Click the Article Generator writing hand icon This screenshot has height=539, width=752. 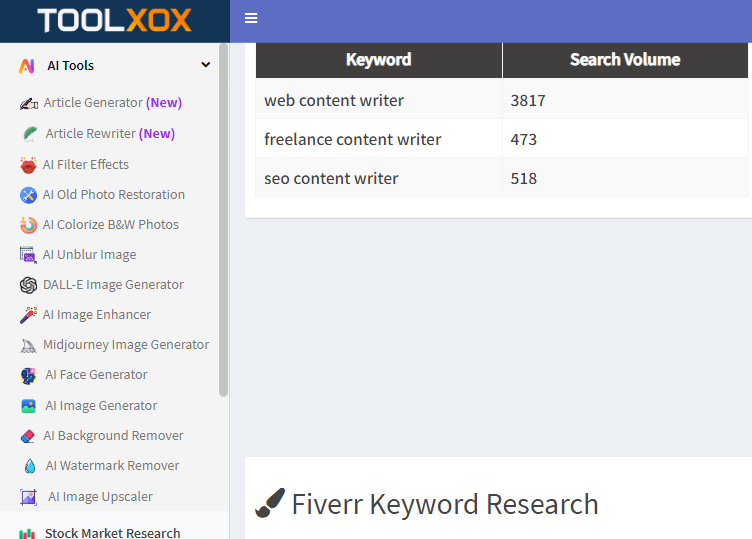click(29, 103)
